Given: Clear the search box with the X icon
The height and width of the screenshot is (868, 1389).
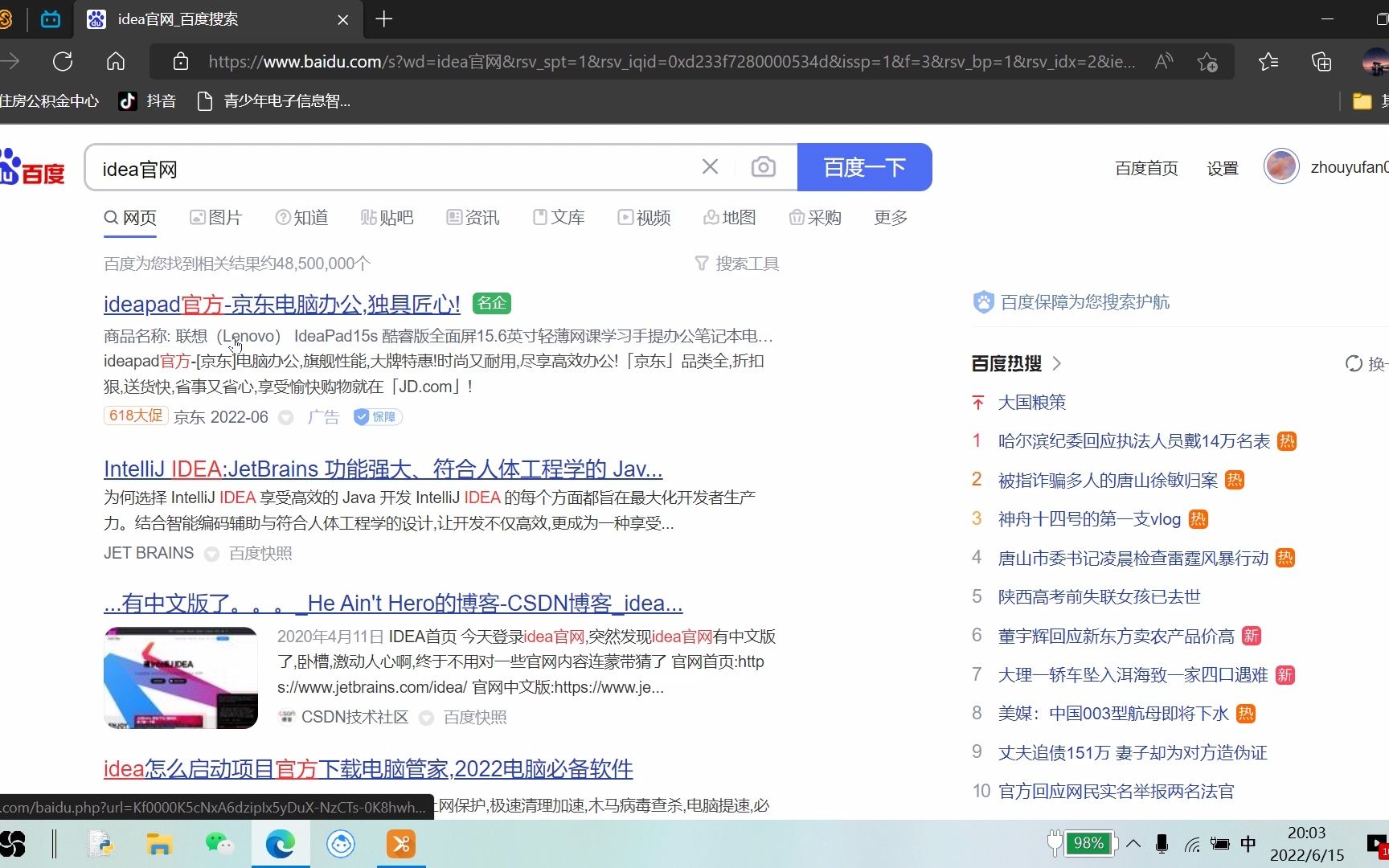Looking at the screenshot, I should [710, 167].
